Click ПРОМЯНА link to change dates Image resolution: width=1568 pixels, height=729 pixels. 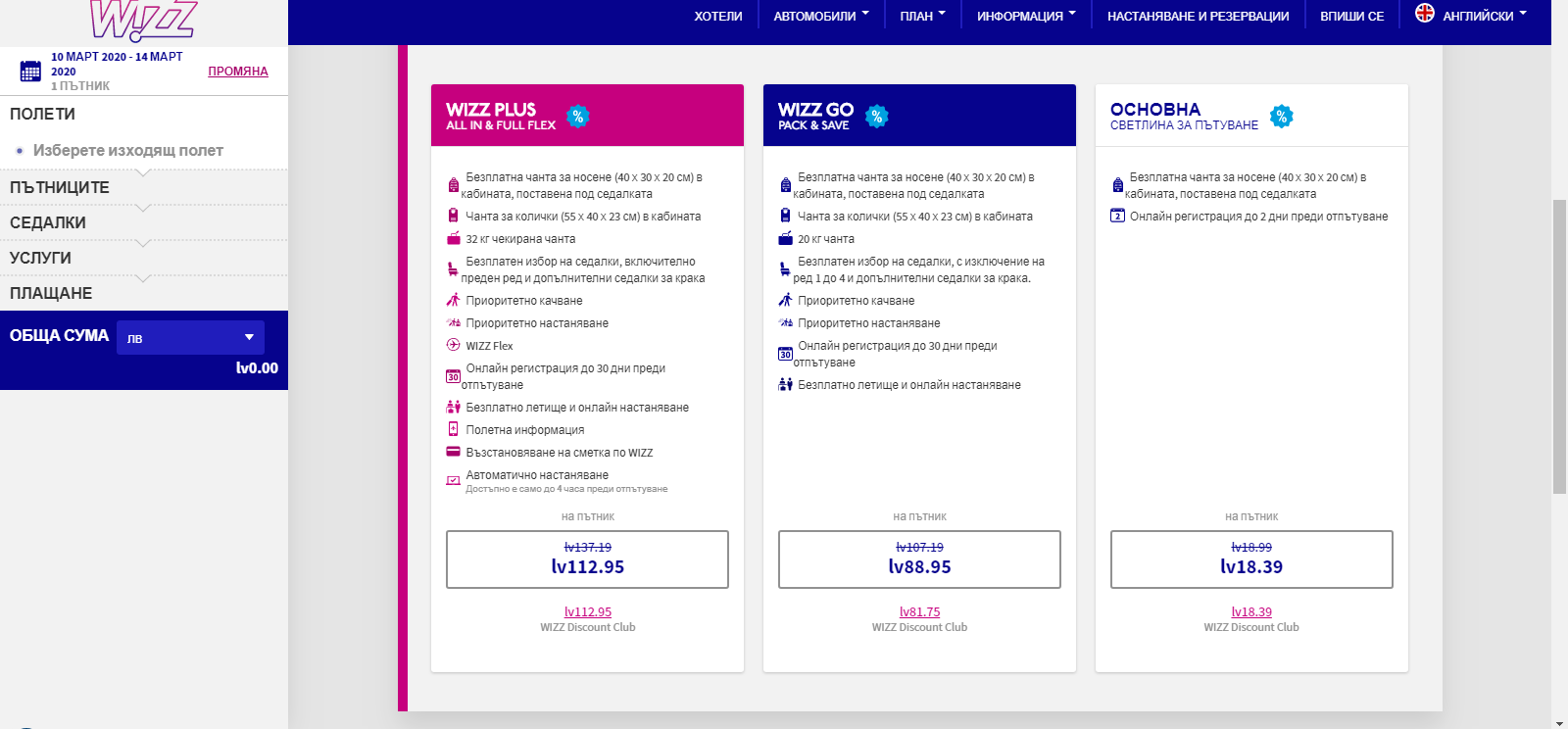[237, 72]
